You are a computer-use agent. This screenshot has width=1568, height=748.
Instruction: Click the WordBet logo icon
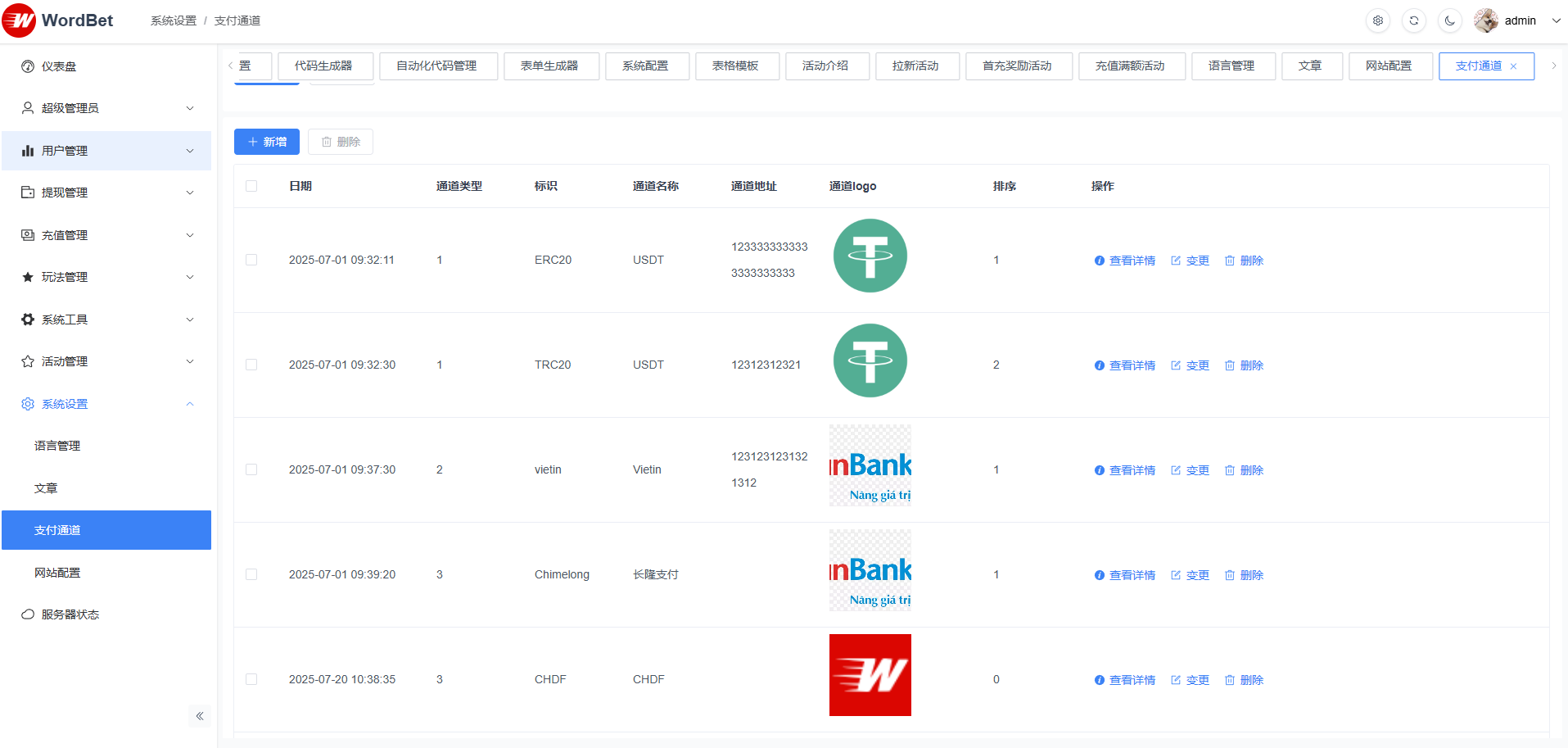[19, 20]
